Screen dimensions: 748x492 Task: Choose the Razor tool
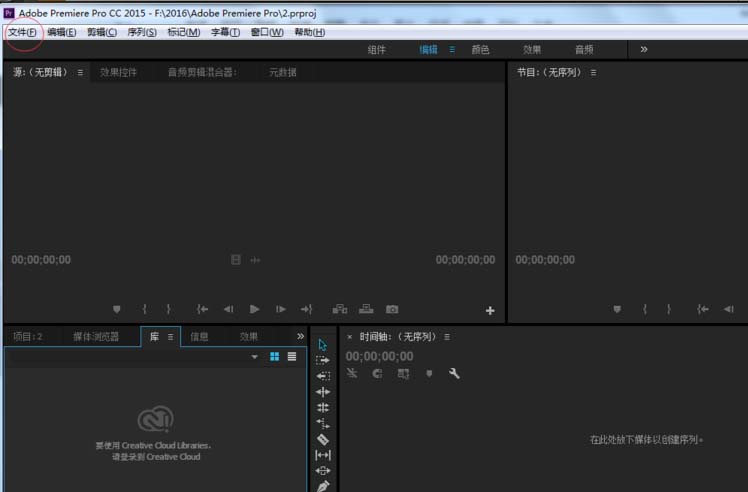click(x=322, y=439)
